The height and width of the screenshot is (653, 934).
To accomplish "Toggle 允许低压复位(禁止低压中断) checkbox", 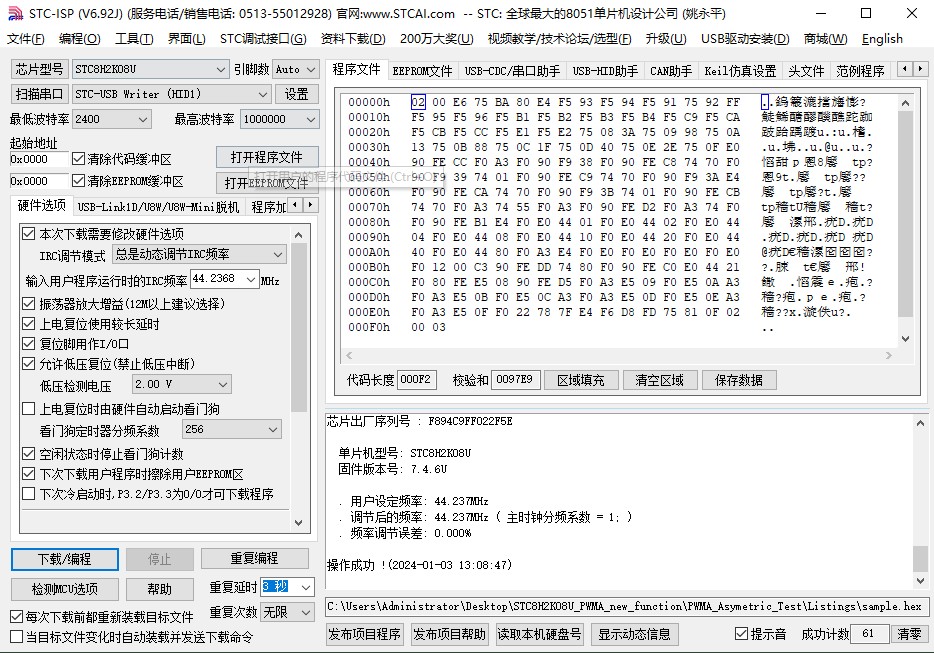I will (x=29, y=364).
